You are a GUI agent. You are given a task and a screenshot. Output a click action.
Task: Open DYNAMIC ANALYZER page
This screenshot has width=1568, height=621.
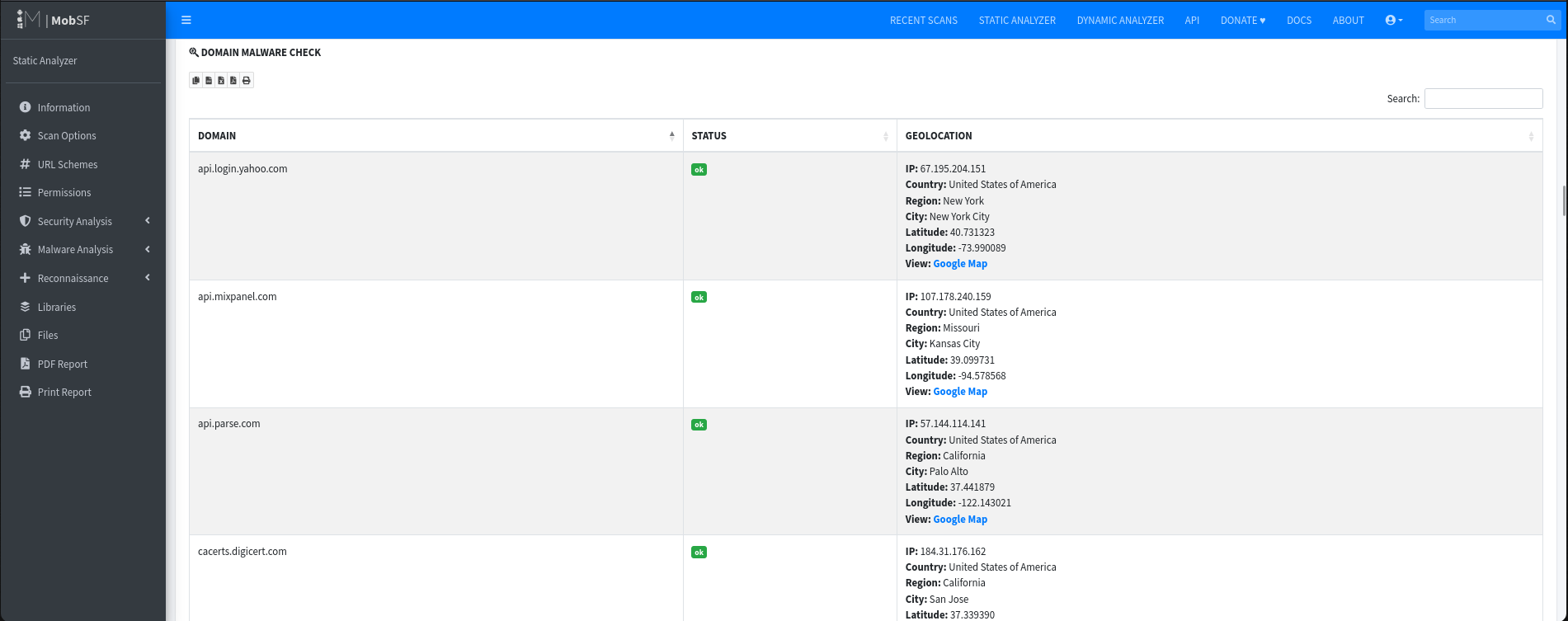(x=1120, y=20)
